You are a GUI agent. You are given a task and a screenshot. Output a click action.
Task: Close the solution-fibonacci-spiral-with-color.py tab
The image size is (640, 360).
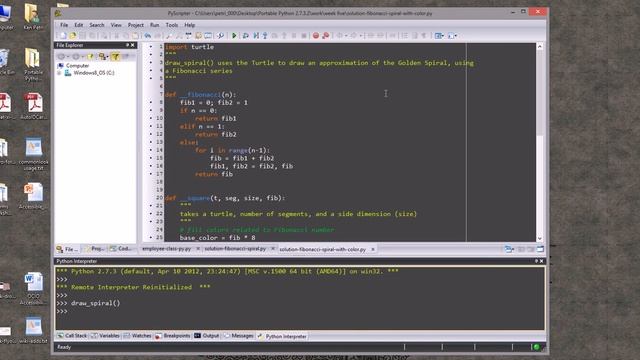pyautogui.click(x=373, y=249)
